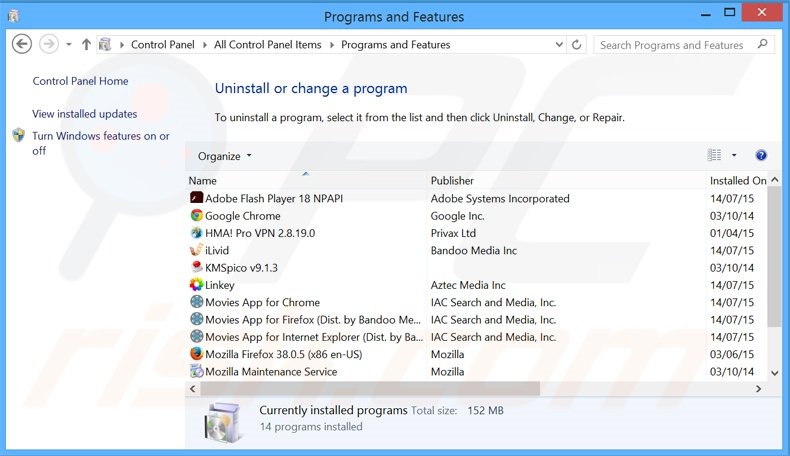Select Movies App for Chrome entry name
790x456 pixels.
262,302
